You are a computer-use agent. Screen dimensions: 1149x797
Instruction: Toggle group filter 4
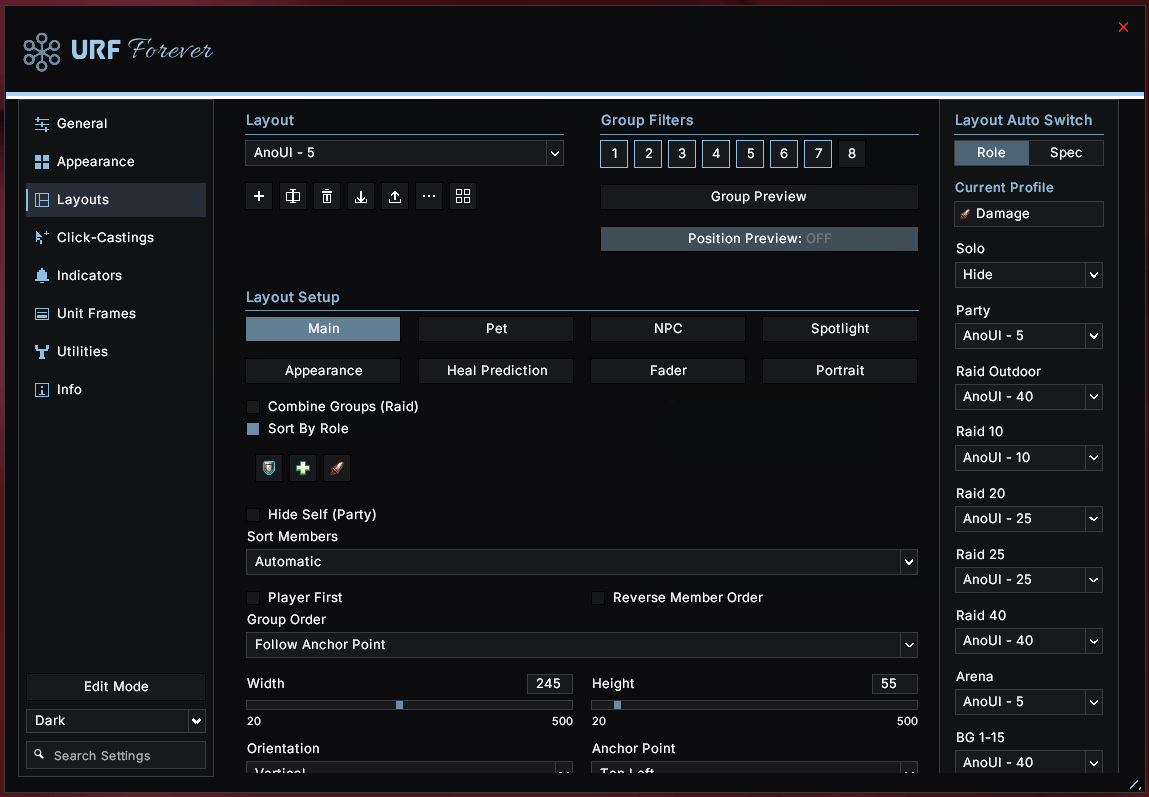716,154
